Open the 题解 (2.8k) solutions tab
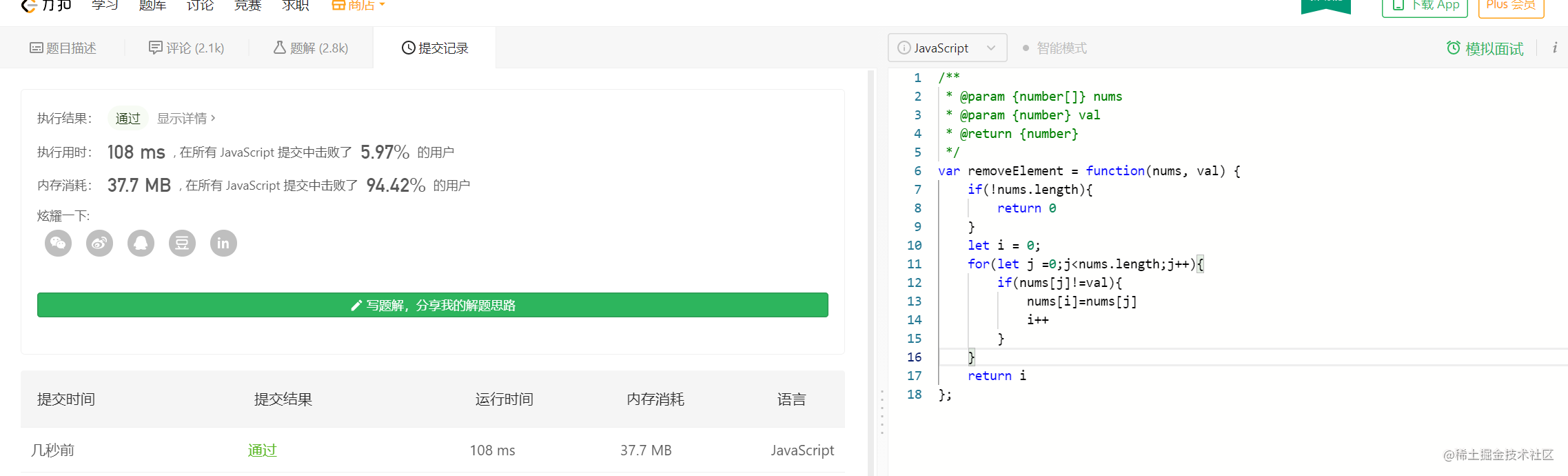 point(311,48)
